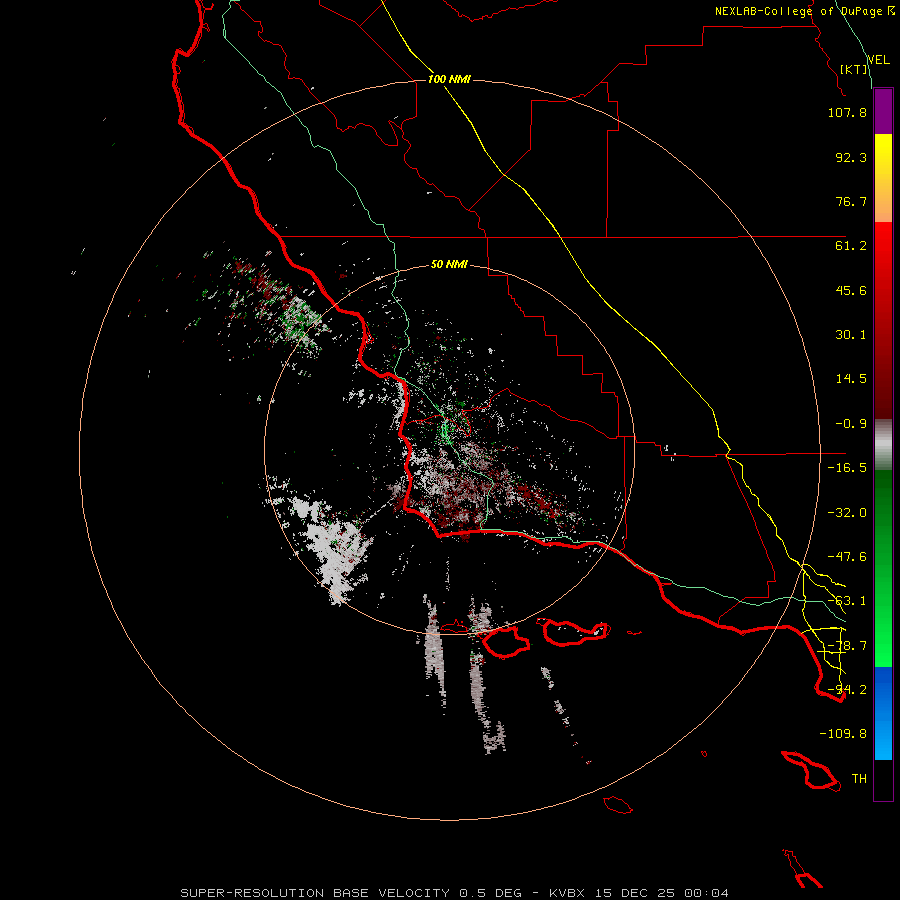
Task: Click the 30.1 velocity scale value
Action: click(x=851, y=335)
